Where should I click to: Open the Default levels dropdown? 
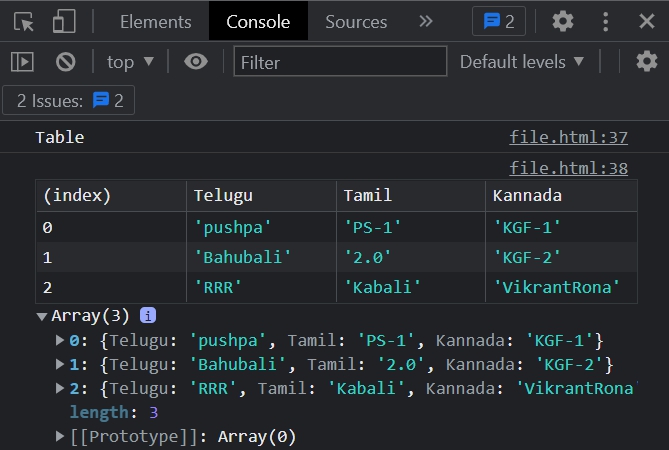[522, 62]
